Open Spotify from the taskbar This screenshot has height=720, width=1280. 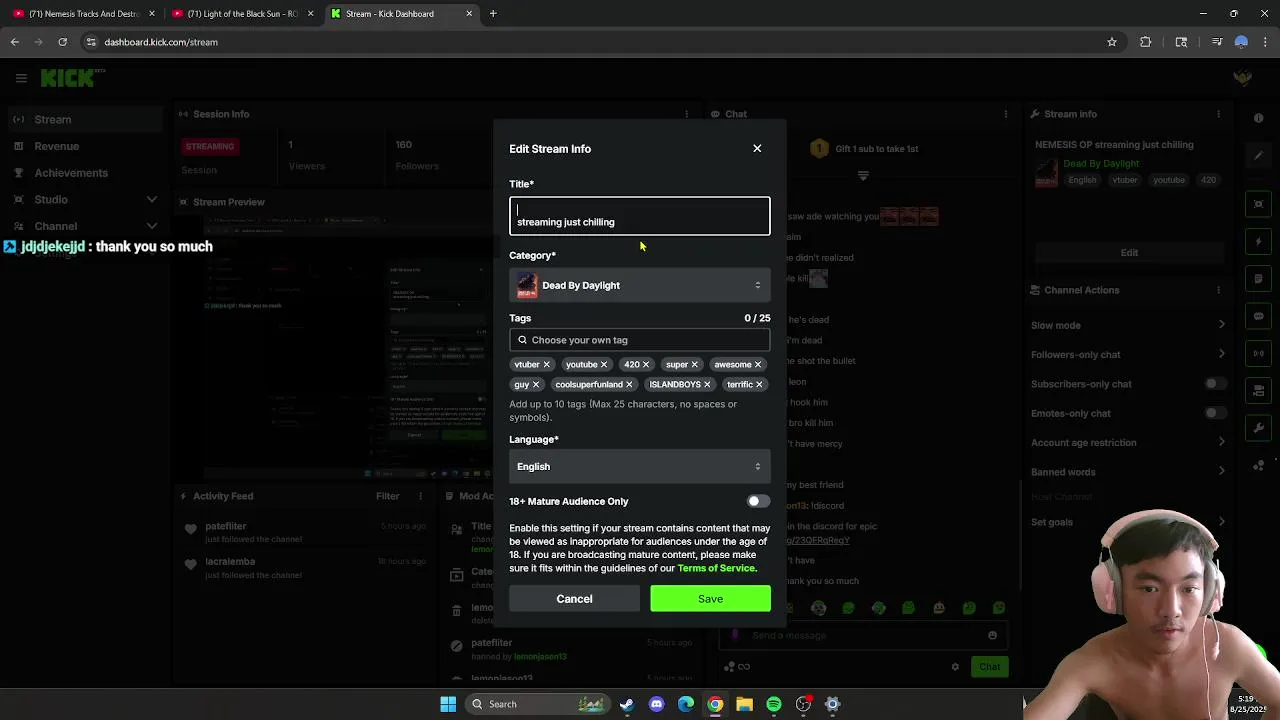tap(774, 704)
